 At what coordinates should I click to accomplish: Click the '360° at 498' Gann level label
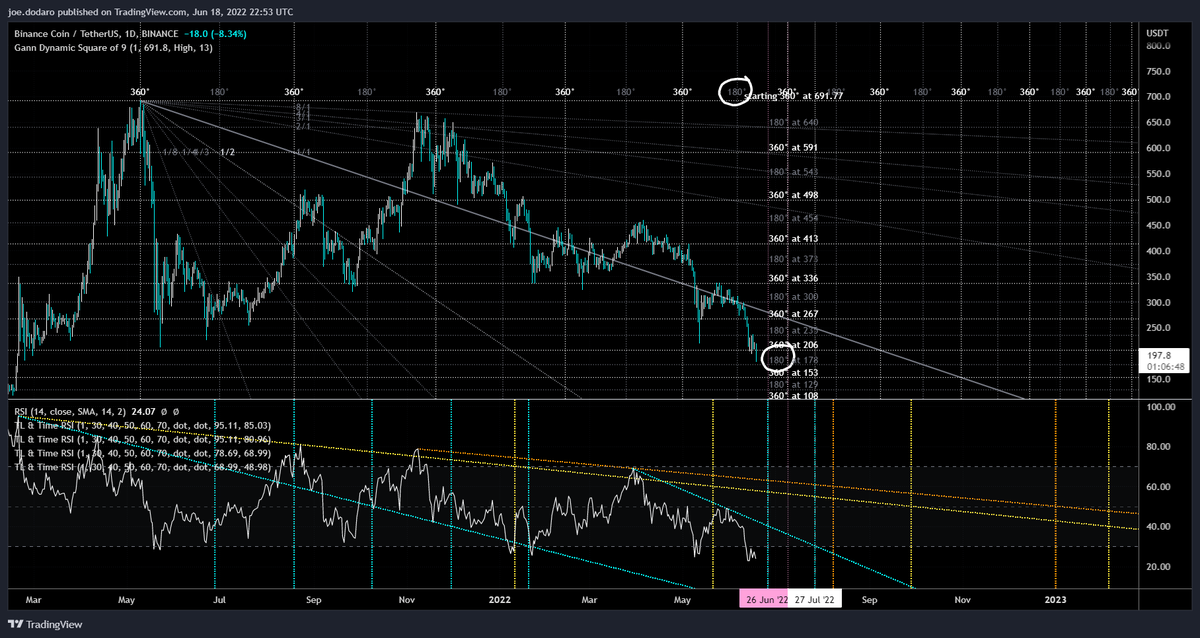794,195
